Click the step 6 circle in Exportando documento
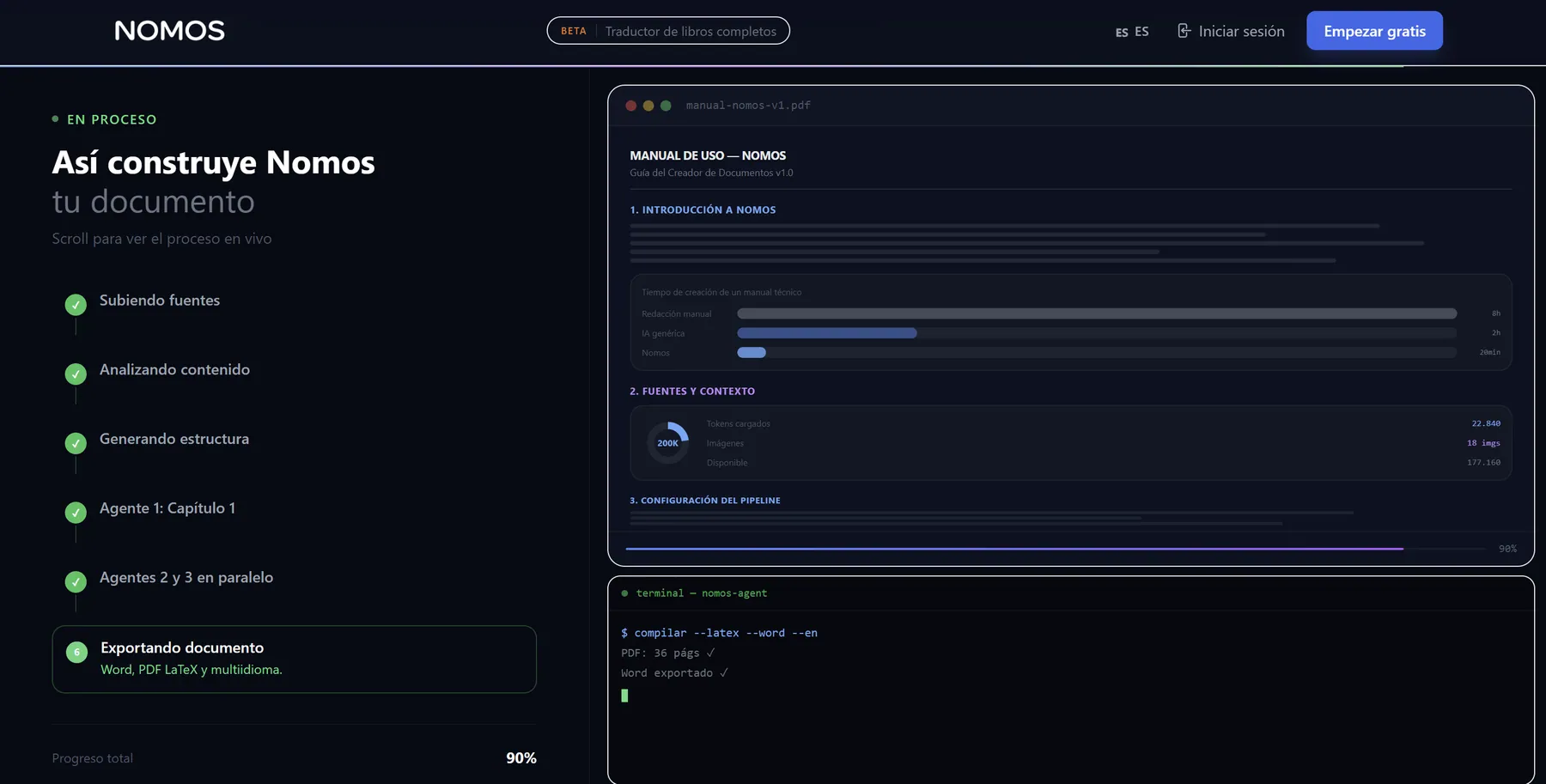Viewport: 1546px width, 784px height. 76,652
